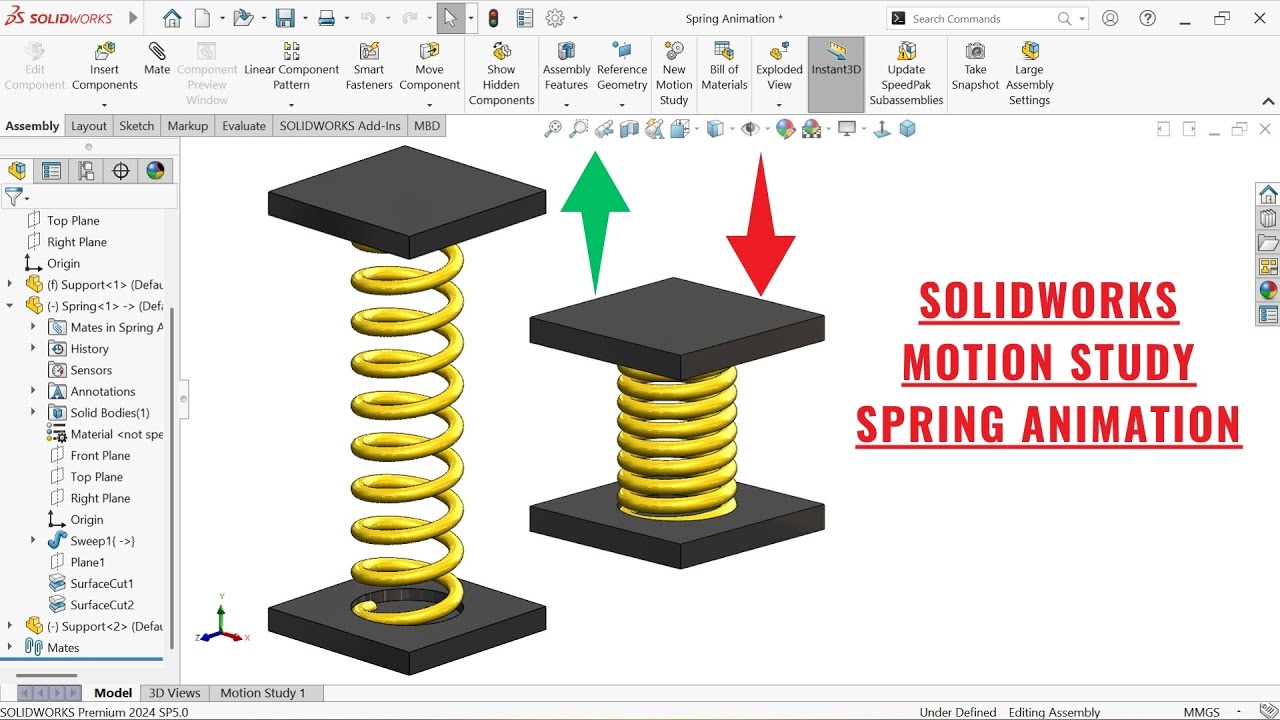Collapse the Spring<1> component node

(10, 306)
